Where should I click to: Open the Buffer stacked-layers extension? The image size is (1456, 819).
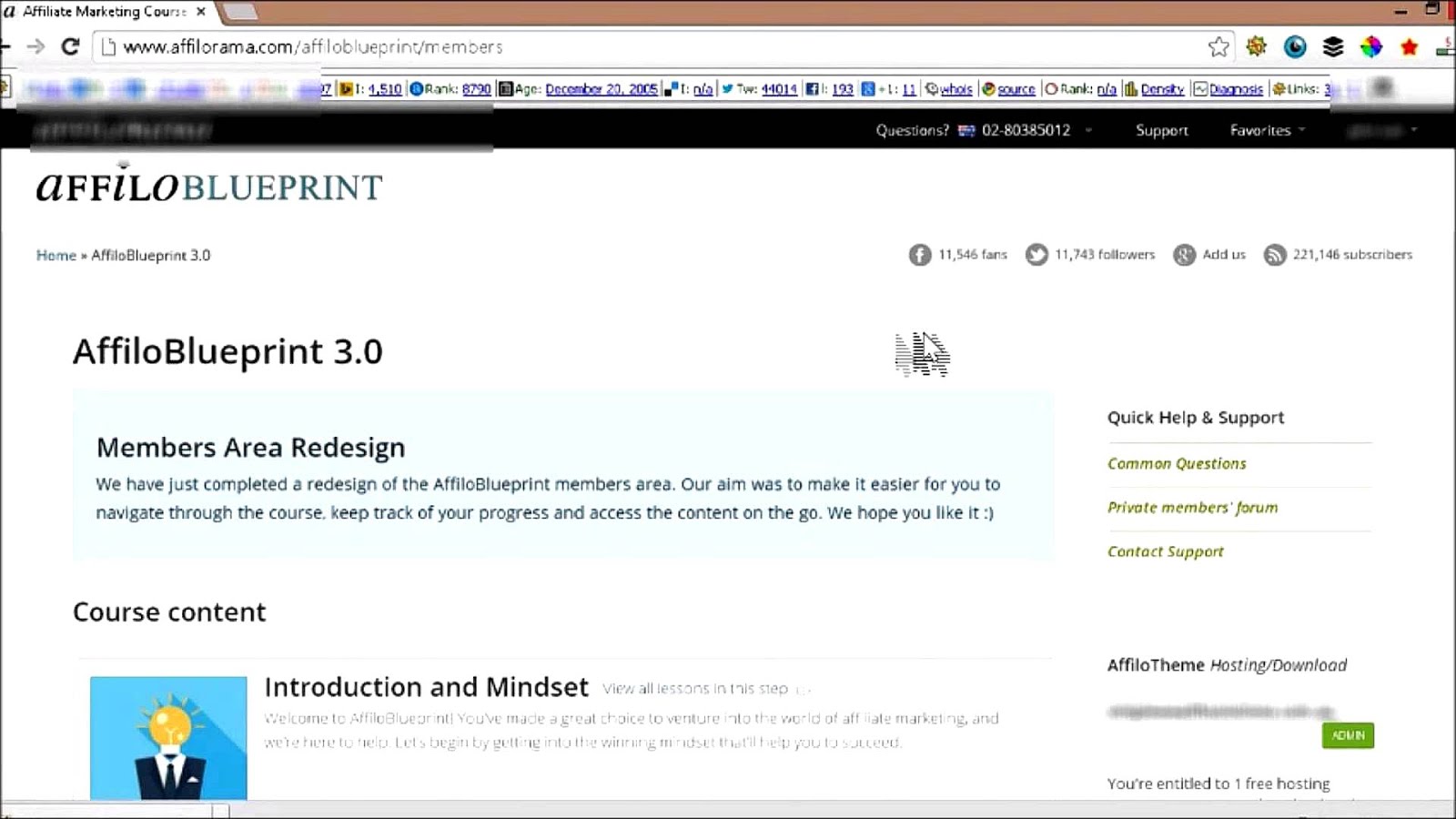tap(1333, 46)
